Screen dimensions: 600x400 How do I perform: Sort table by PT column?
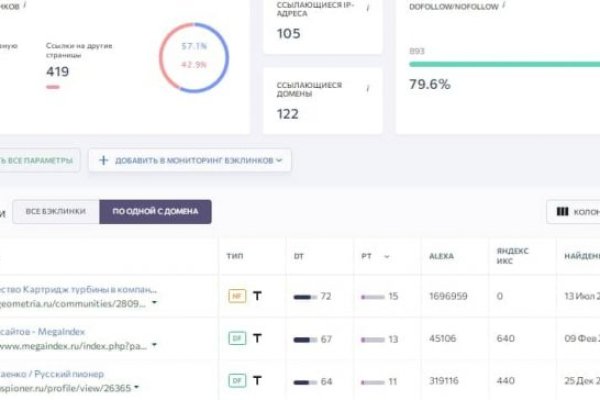[373, 256]
